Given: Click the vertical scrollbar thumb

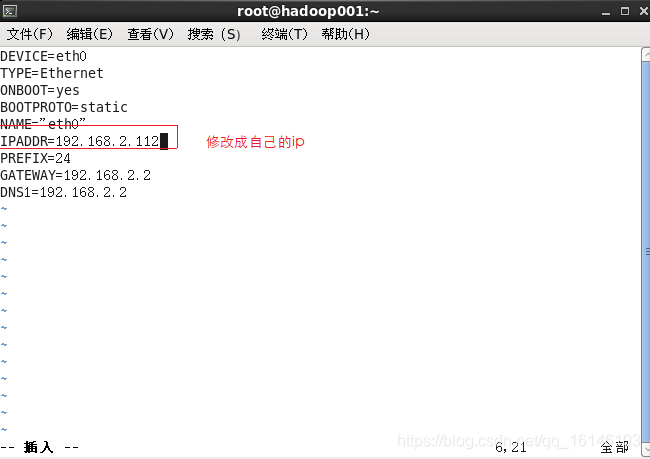Looking at the screenshot, I should coord(646,252).
